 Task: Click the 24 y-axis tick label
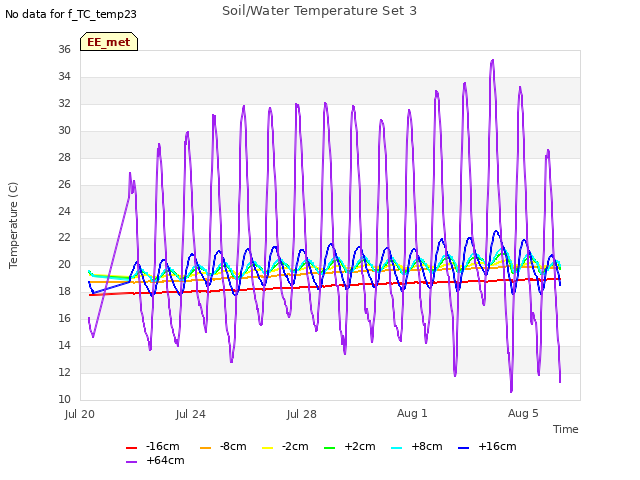[x=64, y=211]
